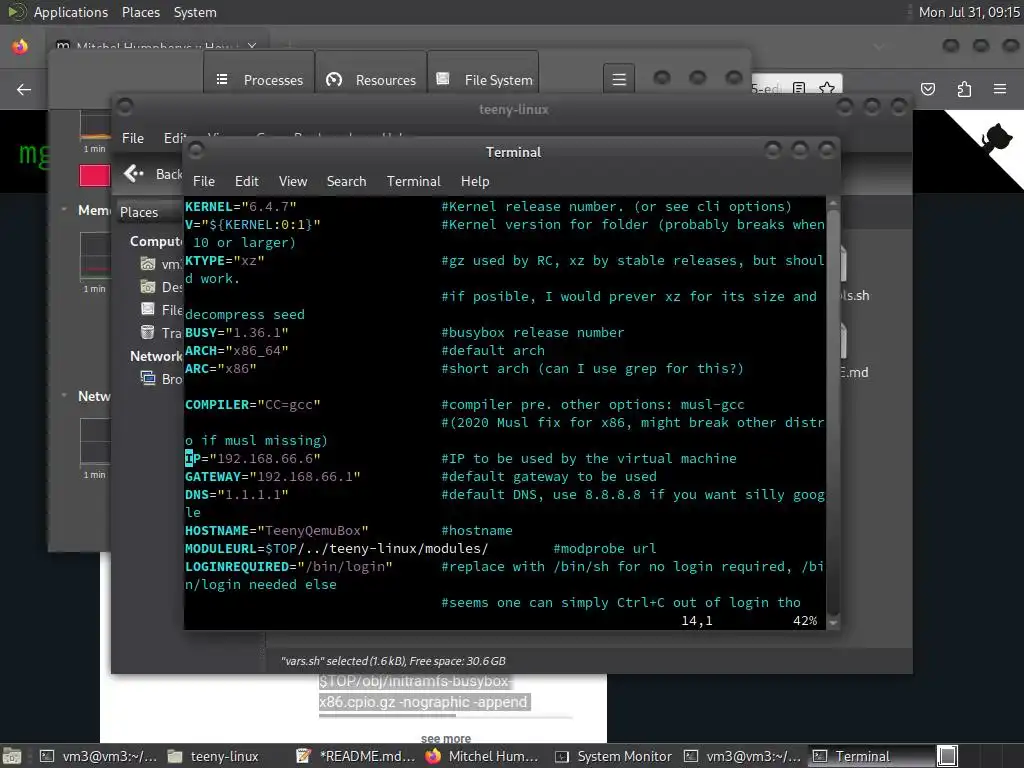1024x768 pixels.
Task: Open Places menu in top panel
Action: point(140,12)
